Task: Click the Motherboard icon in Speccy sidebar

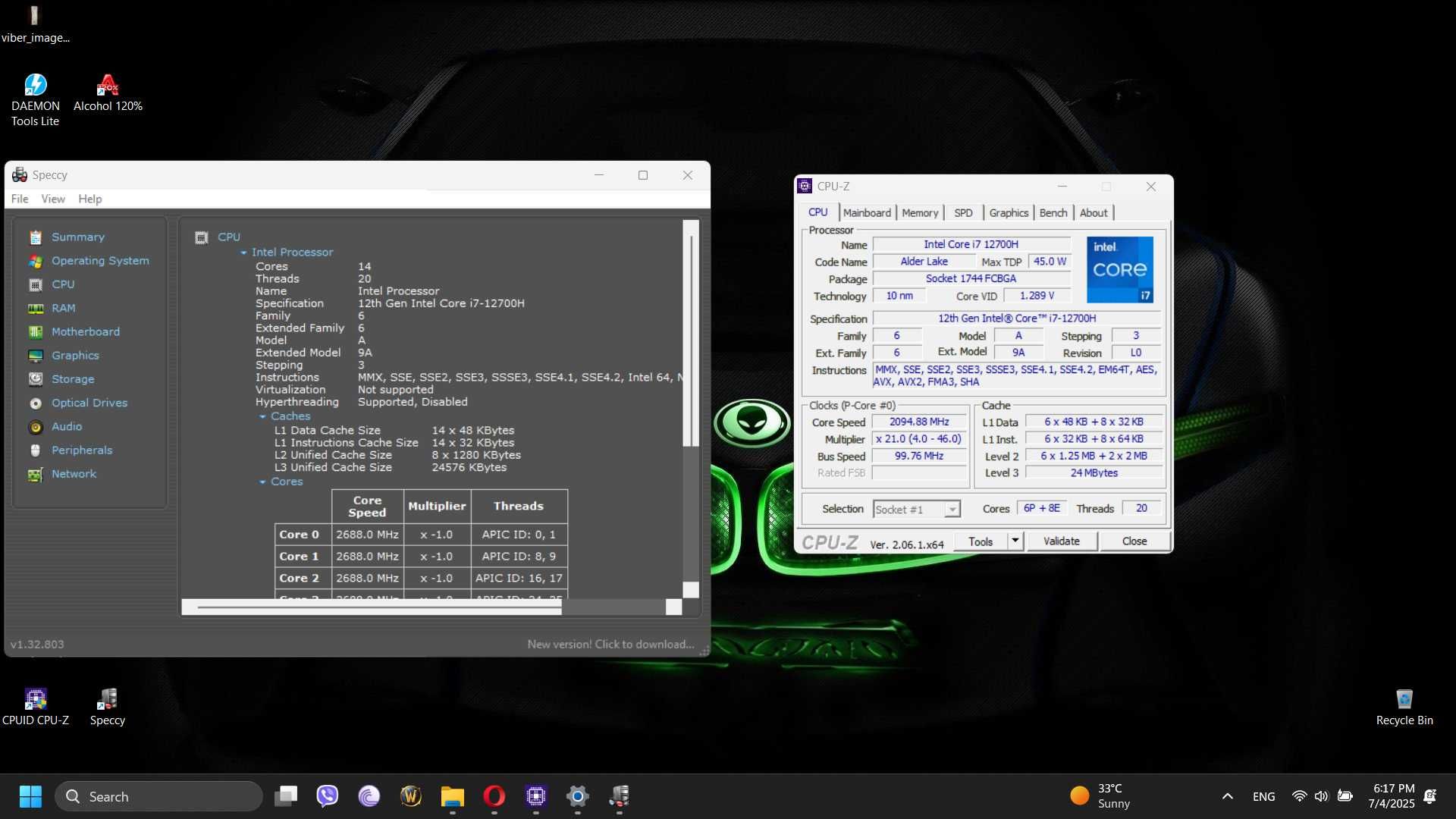Action: 35,331
